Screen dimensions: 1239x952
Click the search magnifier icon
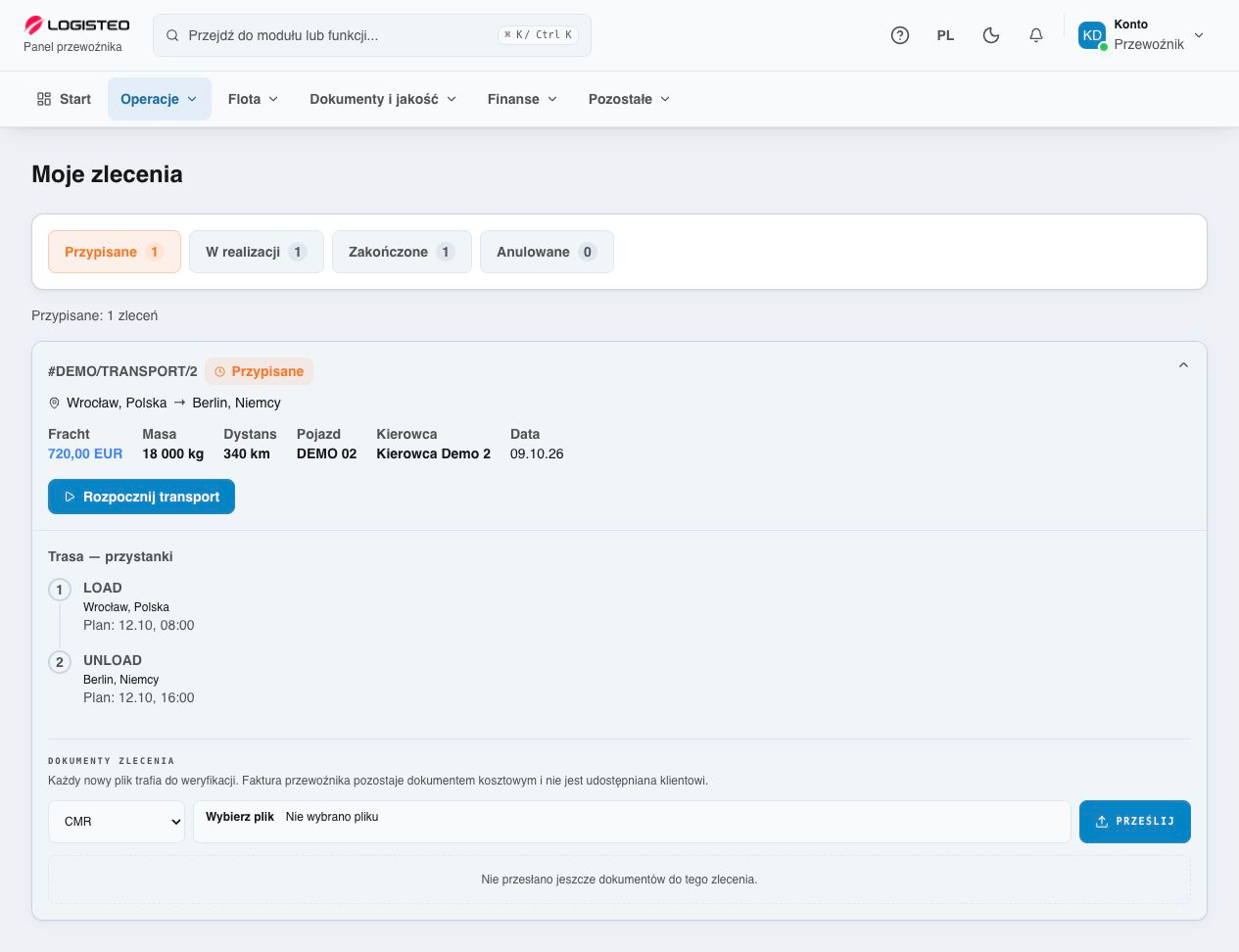(x=171, y=35)
